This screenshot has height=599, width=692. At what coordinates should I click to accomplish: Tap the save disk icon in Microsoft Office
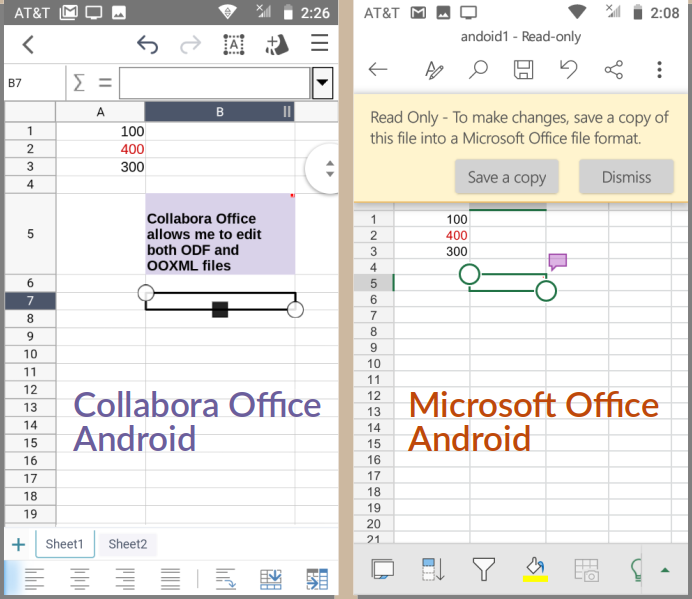pyautogui.click(x=523, y=70)
